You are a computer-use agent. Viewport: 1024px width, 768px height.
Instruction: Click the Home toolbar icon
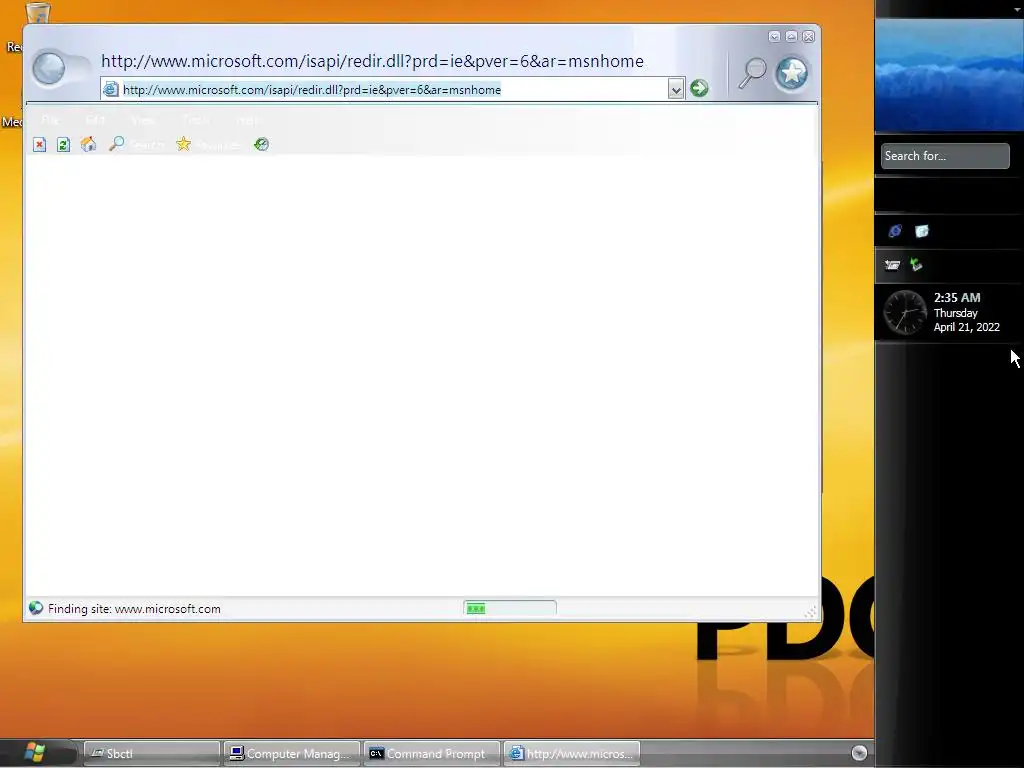coord(88,144)
